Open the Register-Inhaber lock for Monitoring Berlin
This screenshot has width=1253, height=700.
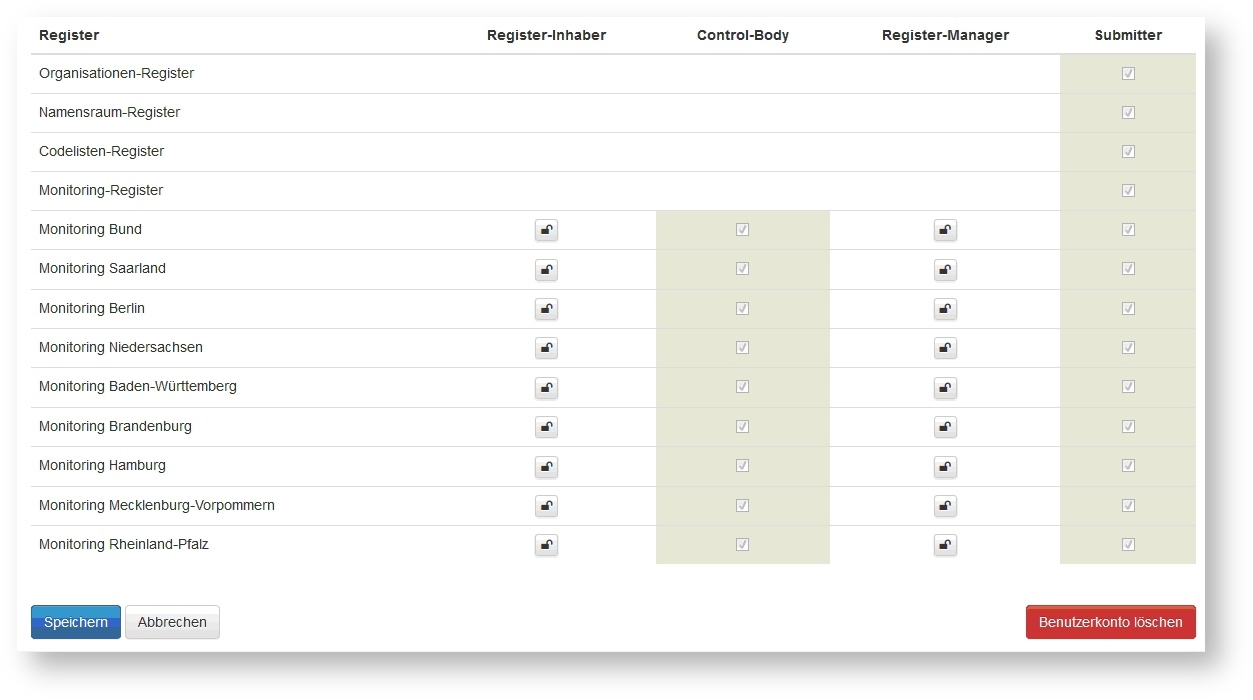[546, 308]
